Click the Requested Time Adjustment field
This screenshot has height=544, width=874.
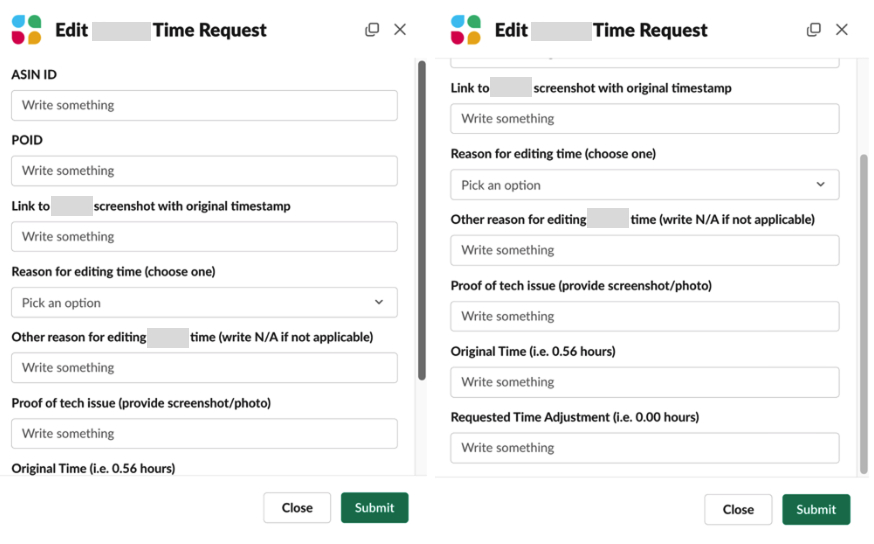coord(644,448)
